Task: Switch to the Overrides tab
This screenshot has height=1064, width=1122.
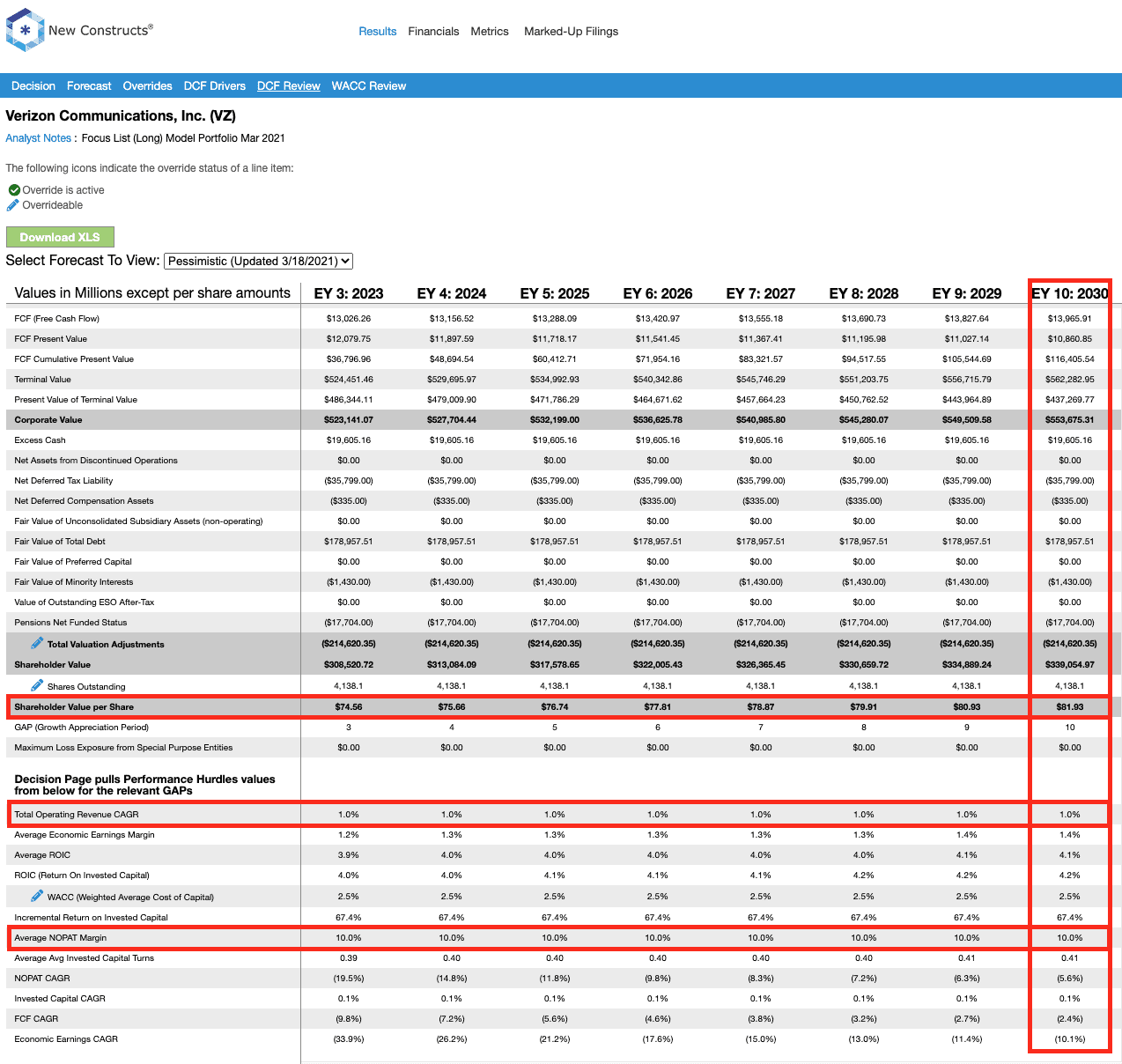Action: tap(147, 86)
